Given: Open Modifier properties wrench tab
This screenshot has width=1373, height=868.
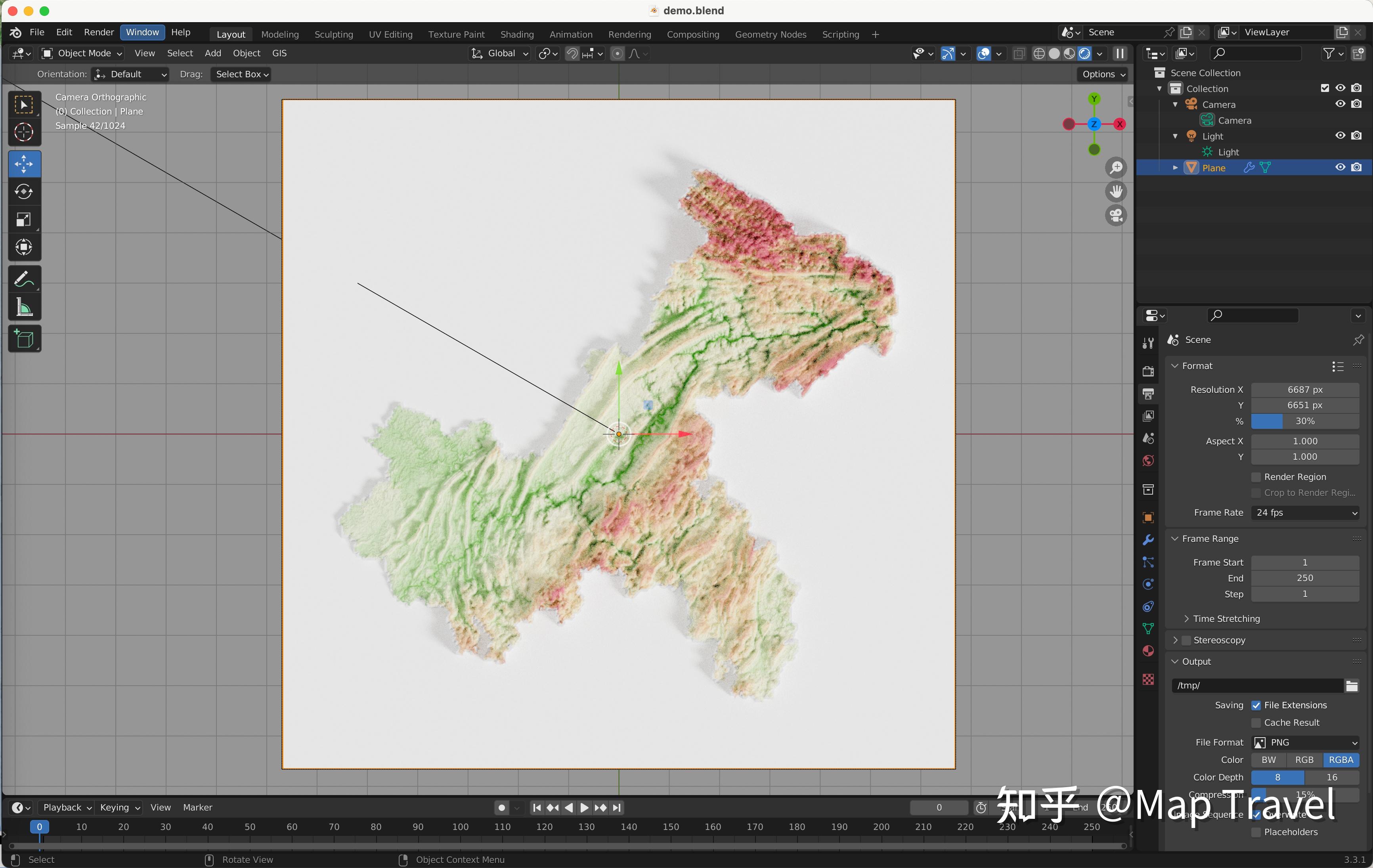Looking at the screenshot, I should [1148, 539].
